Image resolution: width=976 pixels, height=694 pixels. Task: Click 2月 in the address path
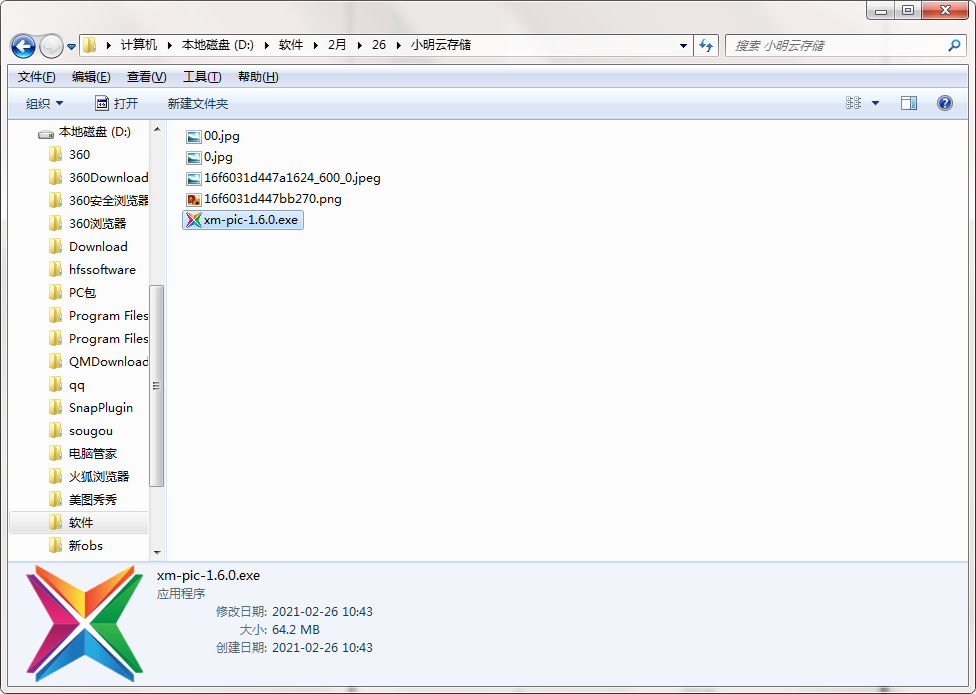point(337,45)
